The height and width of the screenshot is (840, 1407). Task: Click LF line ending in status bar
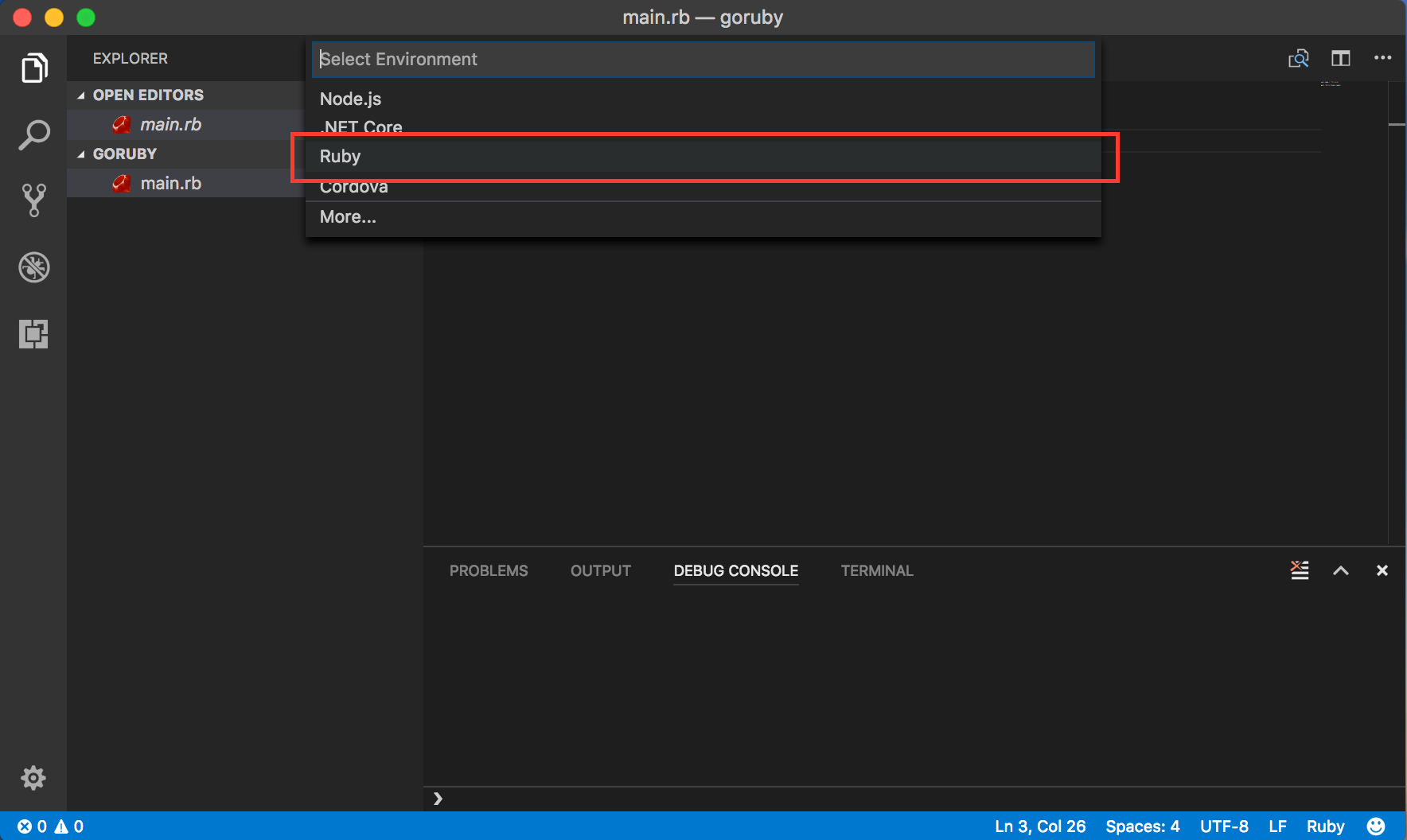(1277, 826)
